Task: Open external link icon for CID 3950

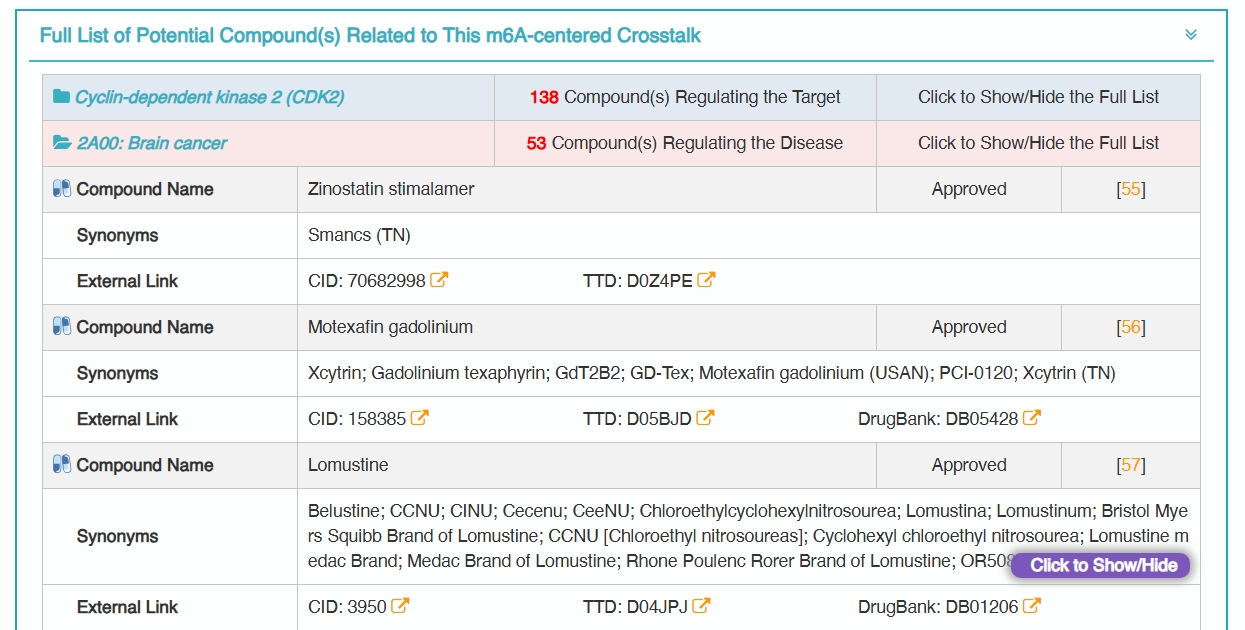Action: 400,607
